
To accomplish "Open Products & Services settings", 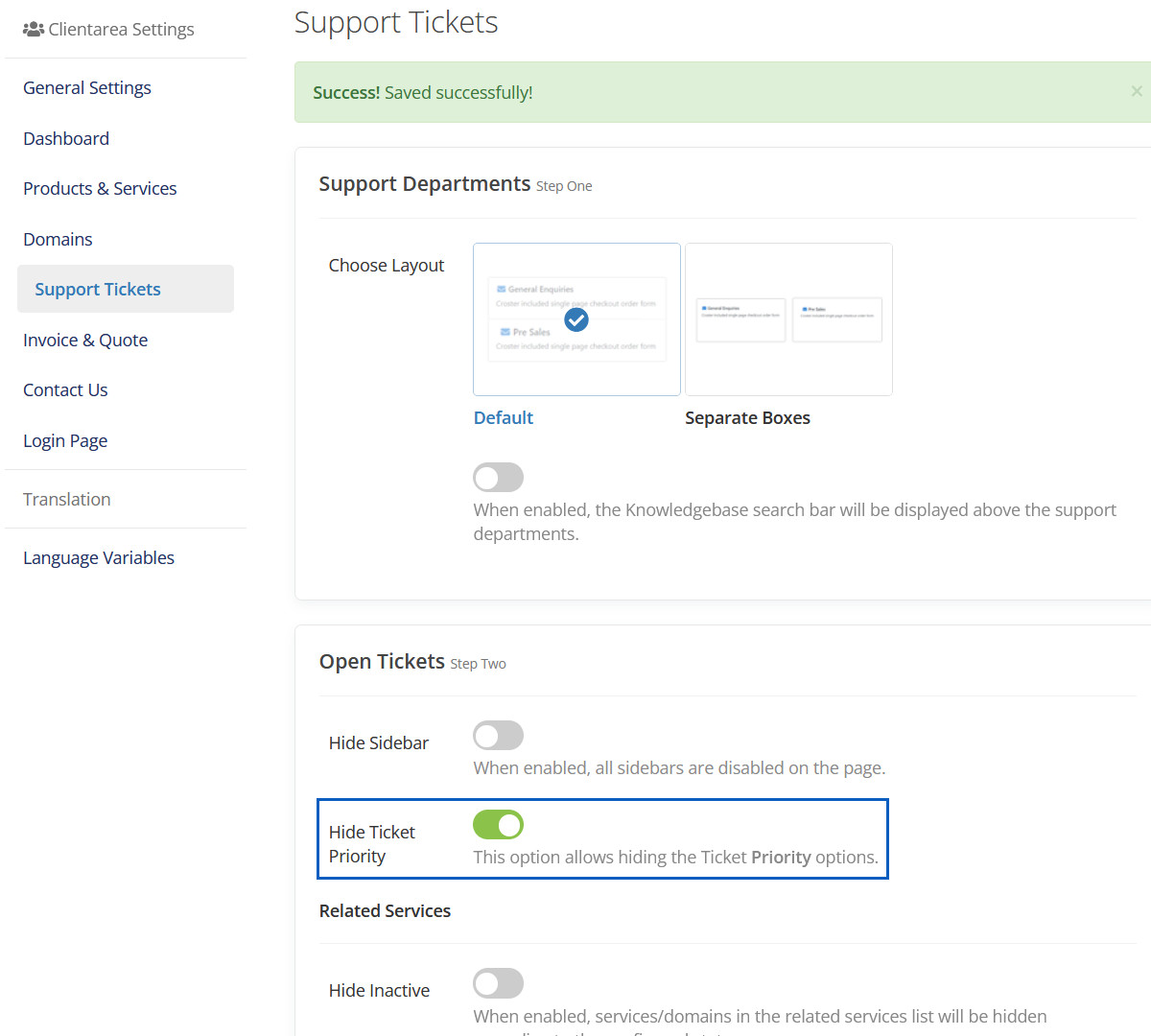I will coord(100,188).
